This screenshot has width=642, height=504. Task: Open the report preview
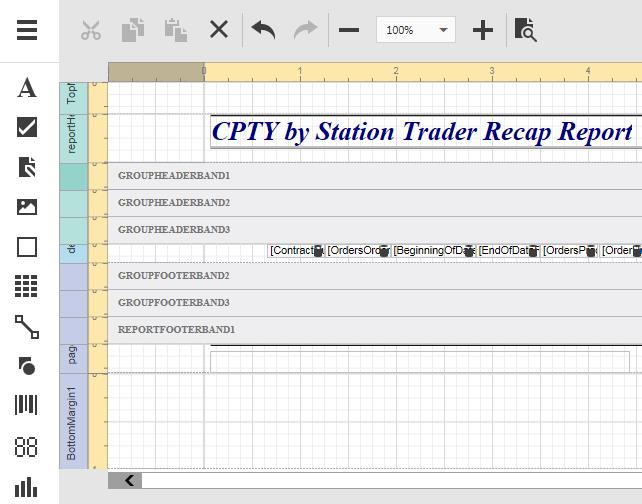526,30
